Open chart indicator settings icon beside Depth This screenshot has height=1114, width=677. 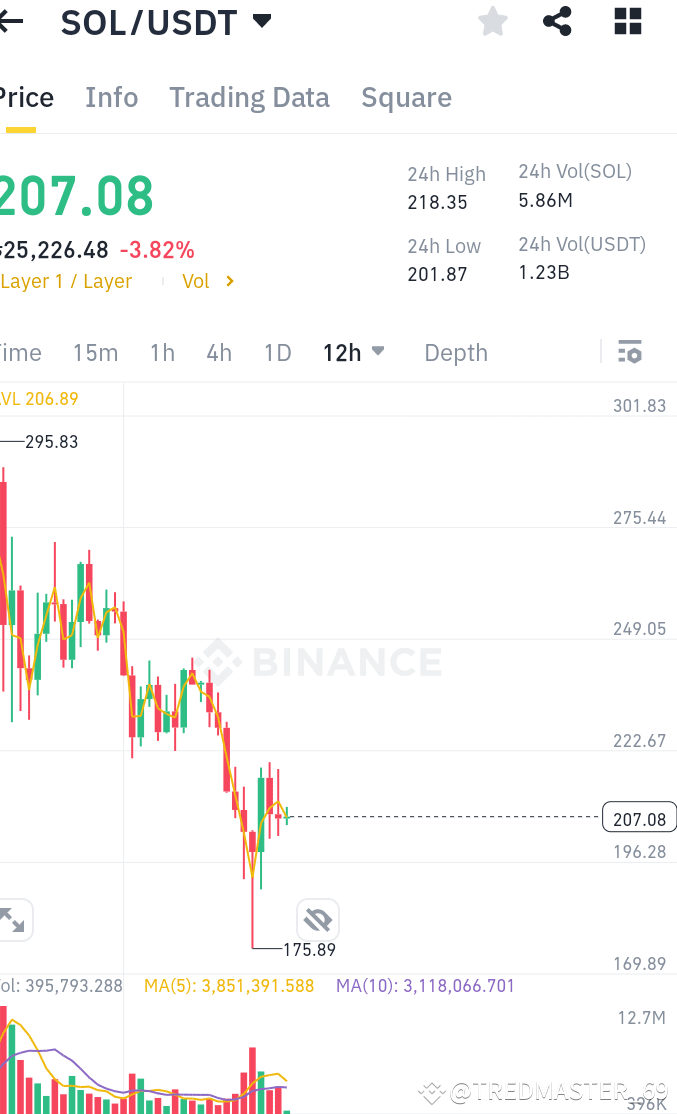[x=630, y=352]
